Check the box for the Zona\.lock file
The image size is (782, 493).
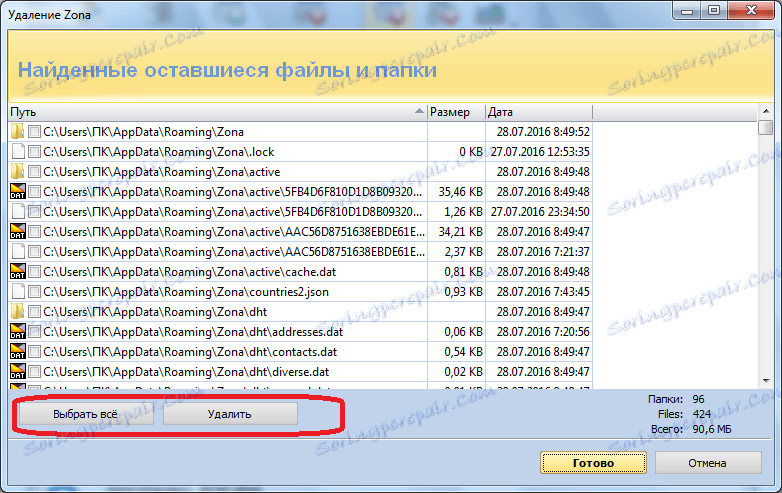(x=34, y=152)
